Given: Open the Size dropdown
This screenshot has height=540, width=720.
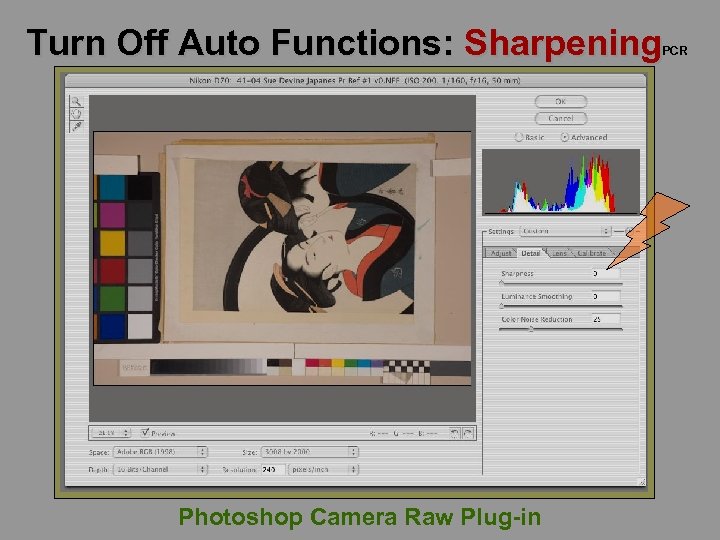Looking at the screenshot, I should (309, 452).
